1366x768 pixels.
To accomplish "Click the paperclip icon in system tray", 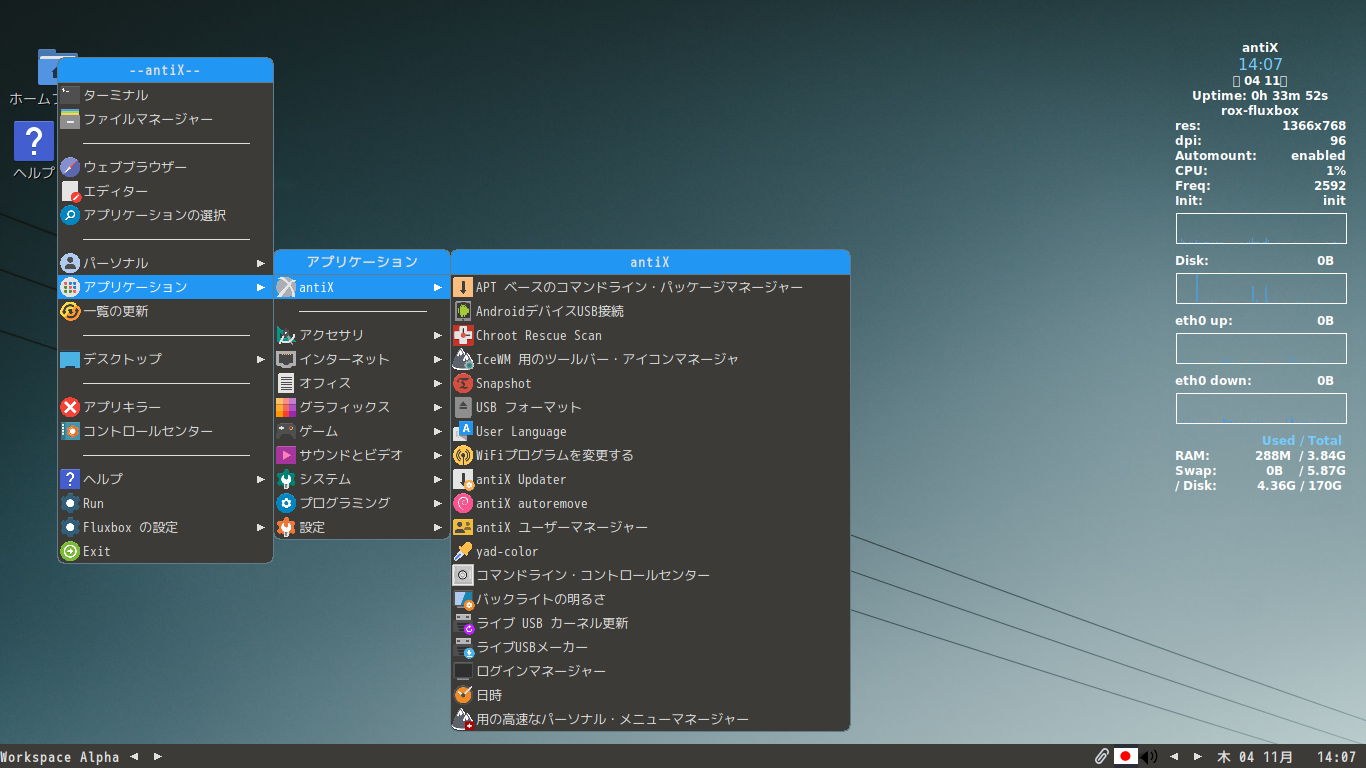I will pos(1101,756).
